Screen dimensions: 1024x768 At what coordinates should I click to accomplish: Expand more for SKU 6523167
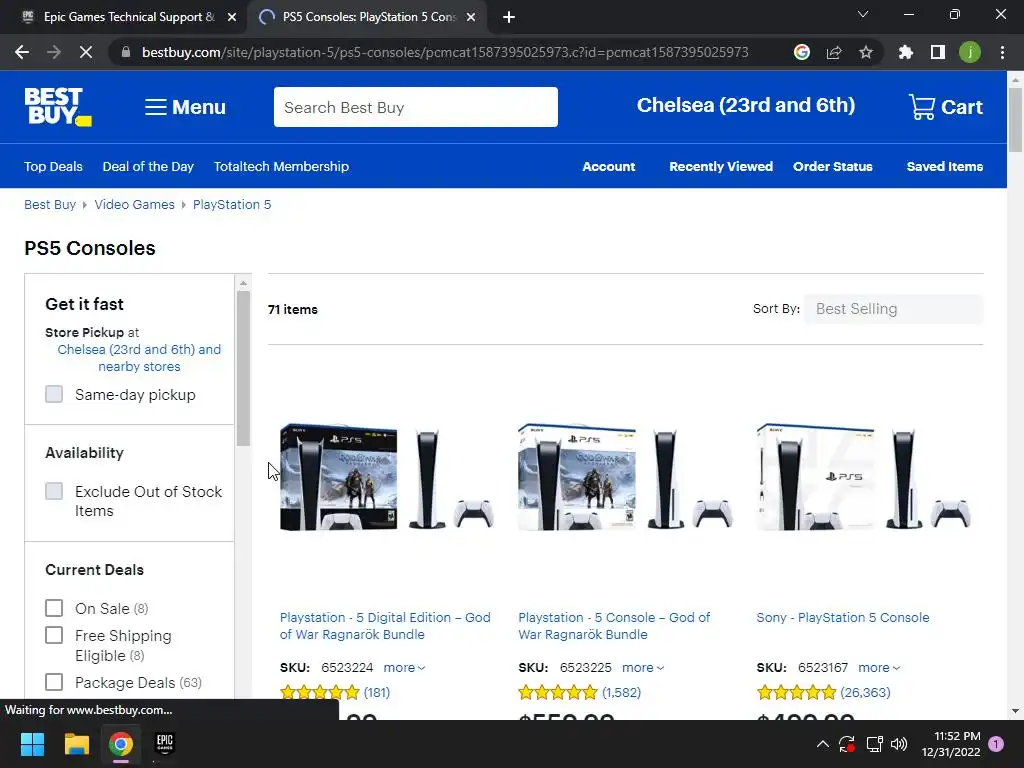pyautogui.click(x=879, y=667)
